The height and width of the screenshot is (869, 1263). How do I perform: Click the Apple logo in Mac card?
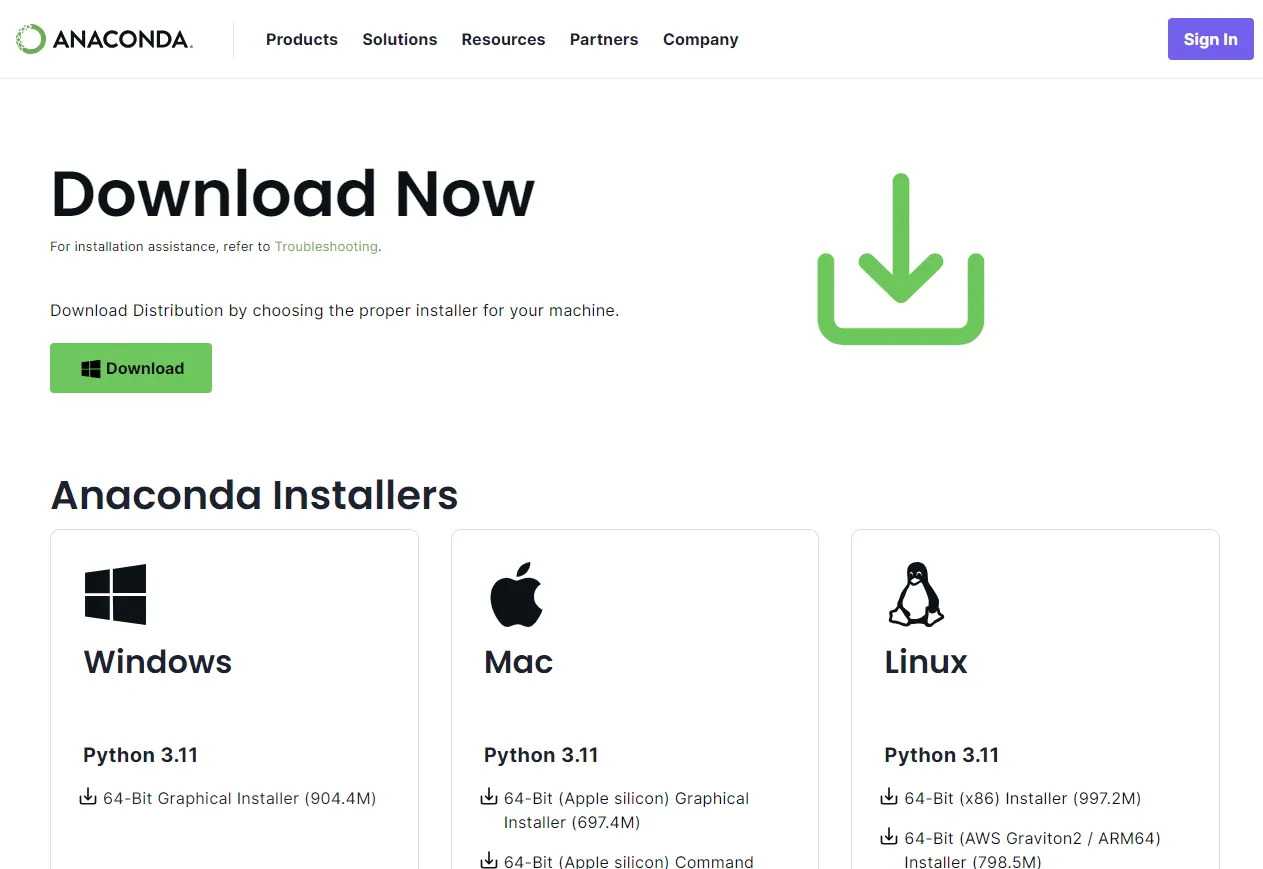[x=516, y=594]
